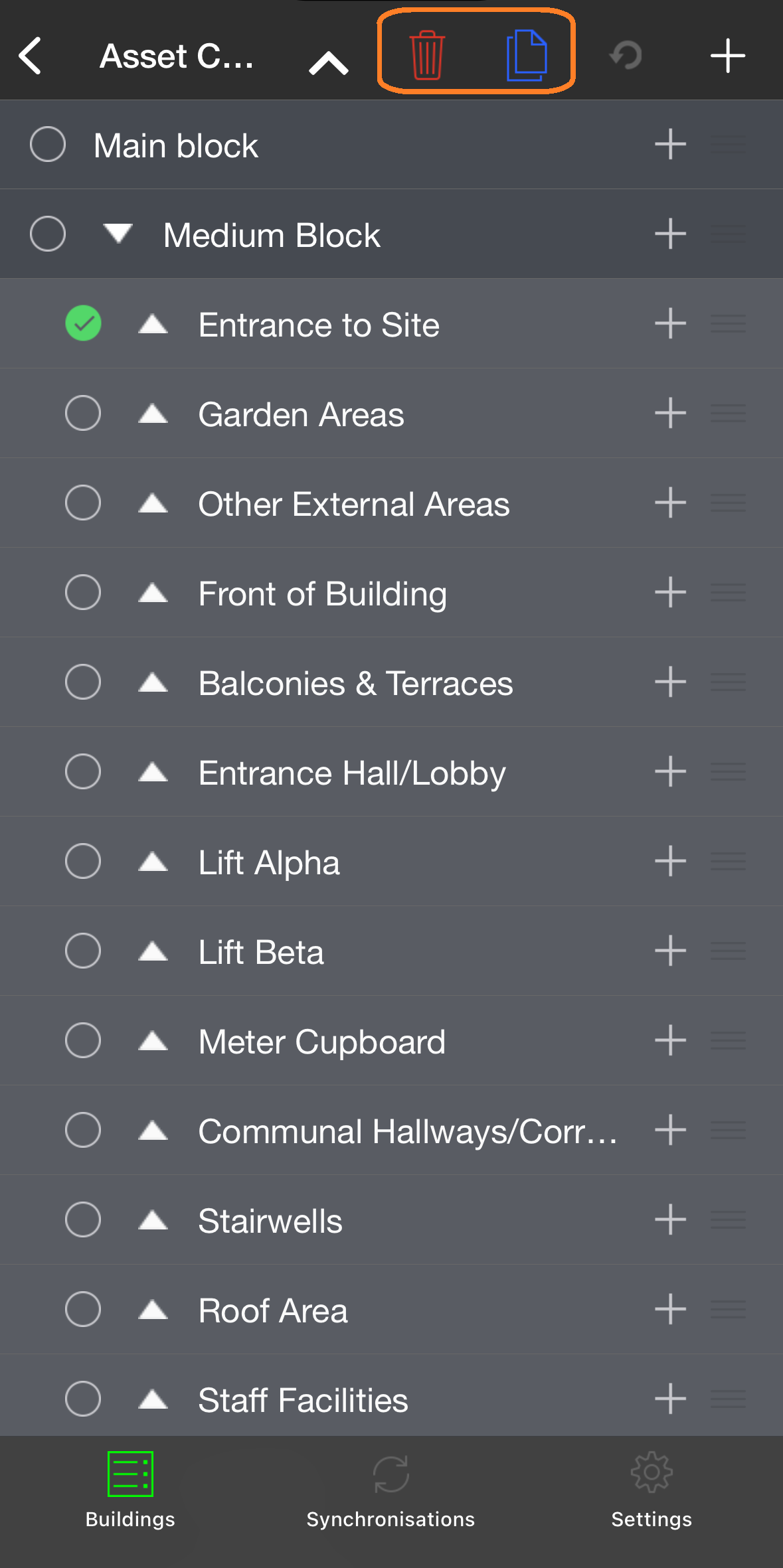Select the Medium Block radio circle
The image size is (783, 1568).
(48, 234)
